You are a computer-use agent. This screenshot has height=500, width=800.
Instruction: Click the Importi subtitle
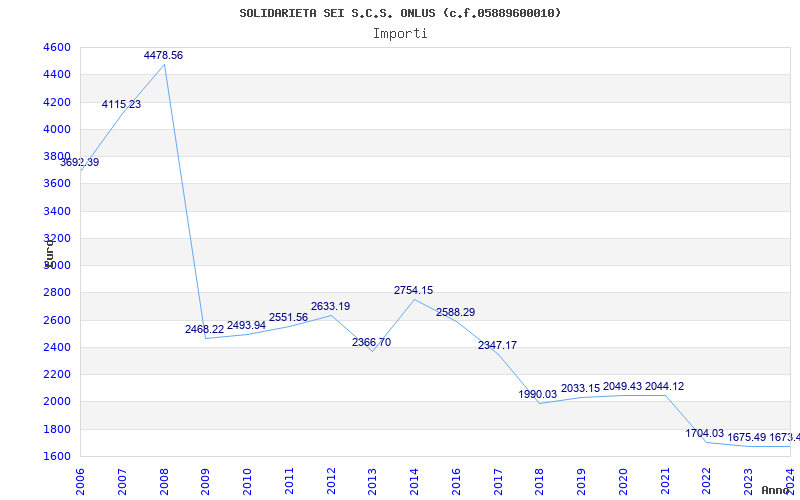tap(400, 34)
